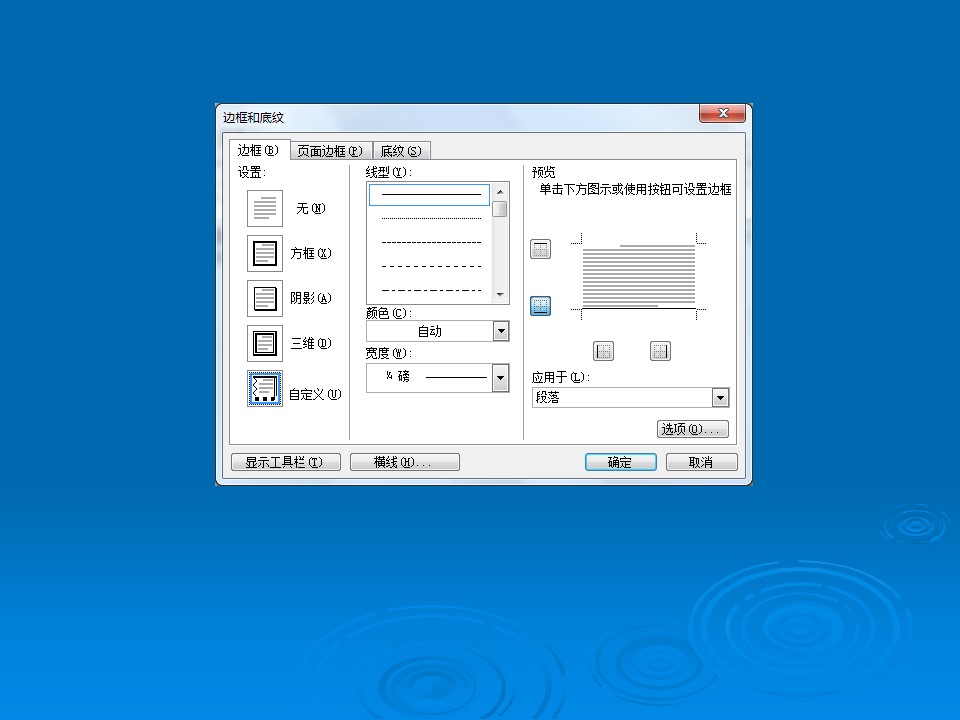The height and width of the screenshot is (720, 960).
Task: Click the 显示工具栏 button
Action: 285,462
